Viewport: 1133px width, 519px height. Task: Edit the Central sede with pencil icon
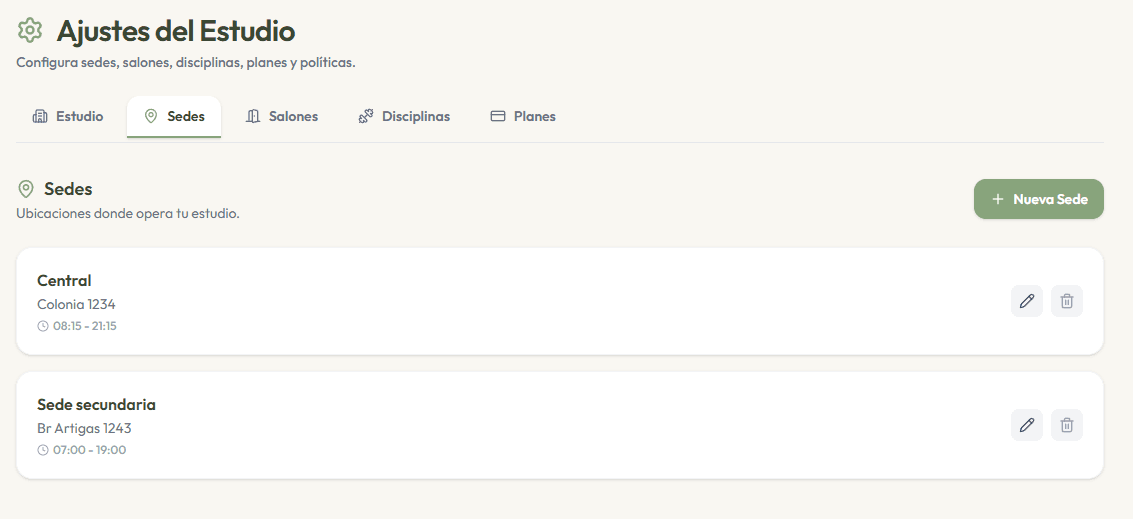click(1026, 301)
